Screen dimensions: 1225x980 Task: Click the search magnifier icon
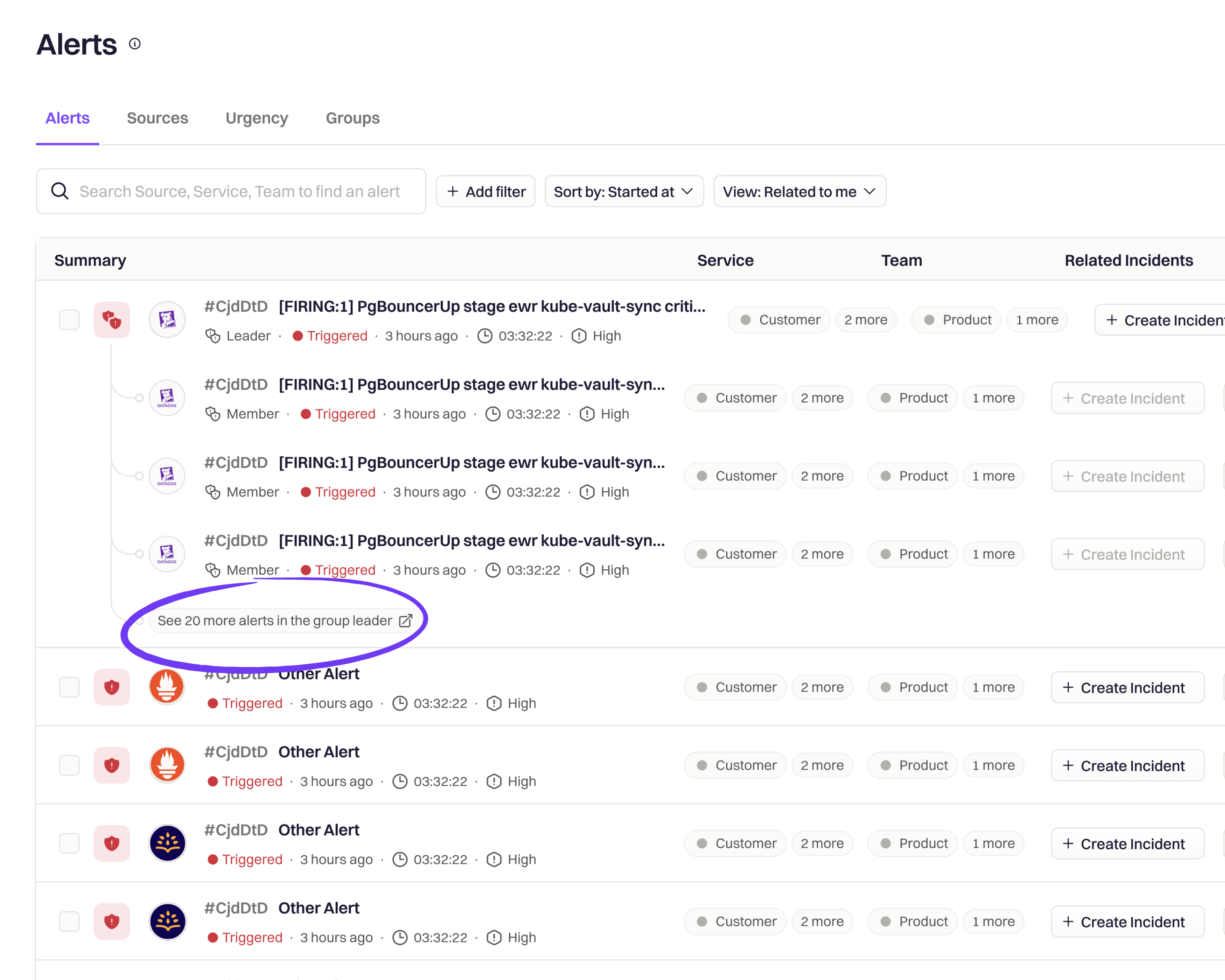coord(60,192)
